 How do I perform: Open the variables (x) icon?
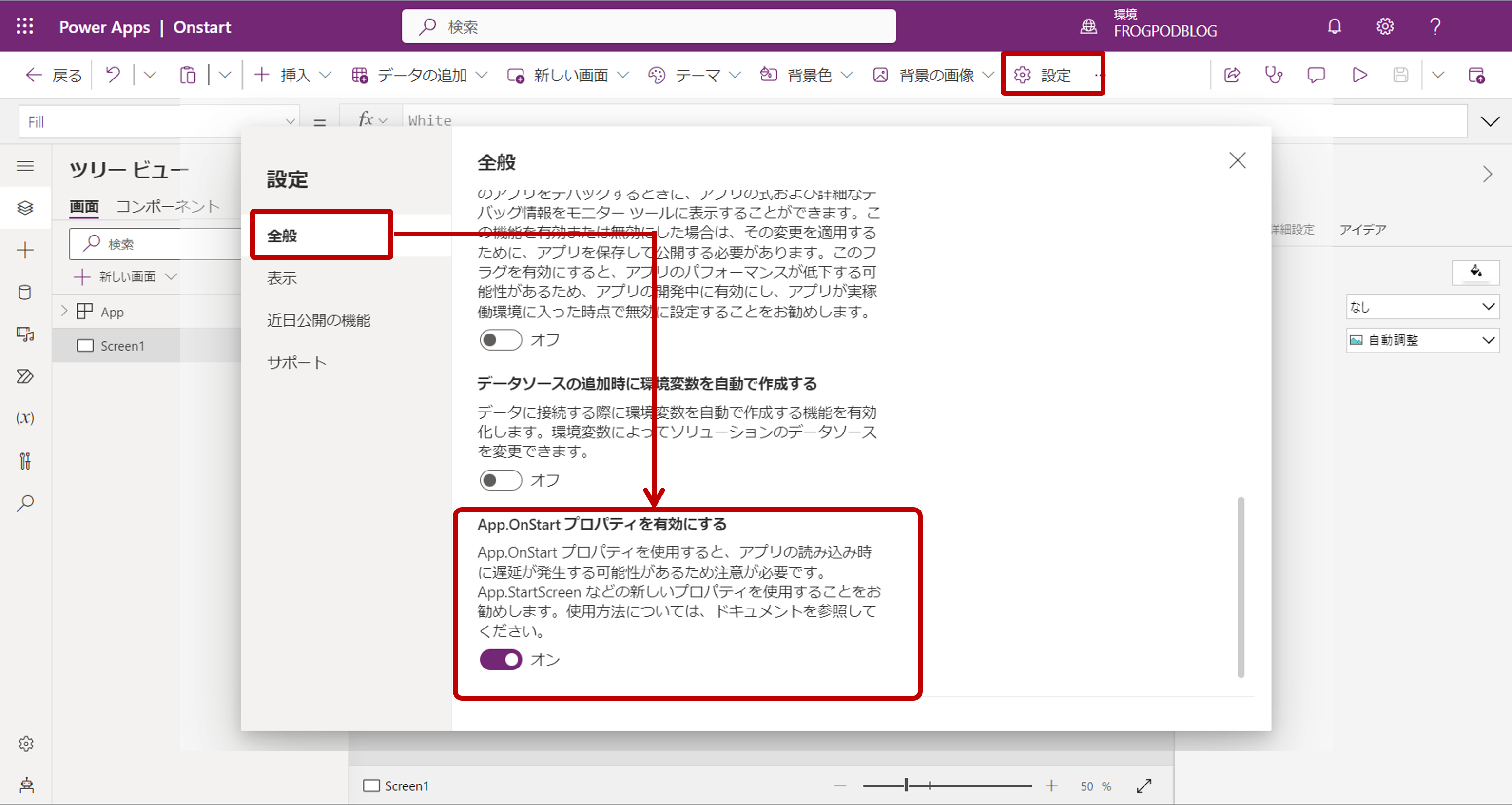25,417
